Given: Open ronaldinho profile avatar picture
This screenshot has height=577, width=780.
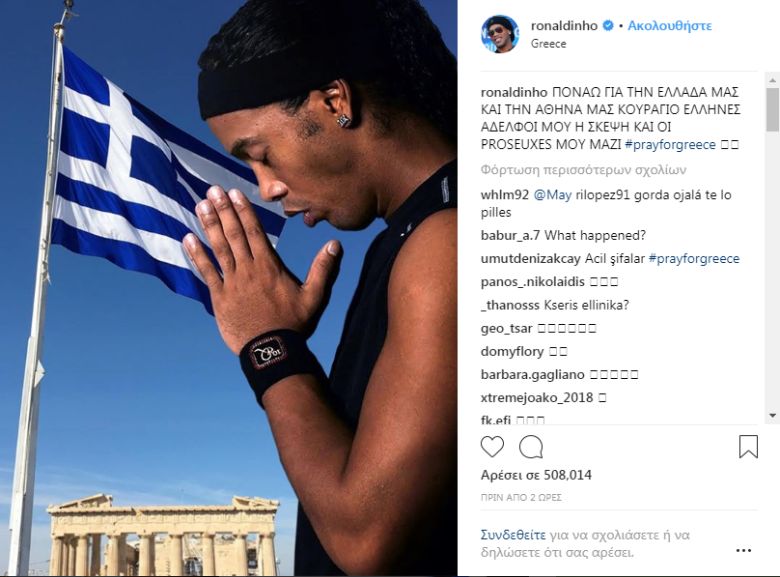Looking at the screenshot, I should click(499, 34).
